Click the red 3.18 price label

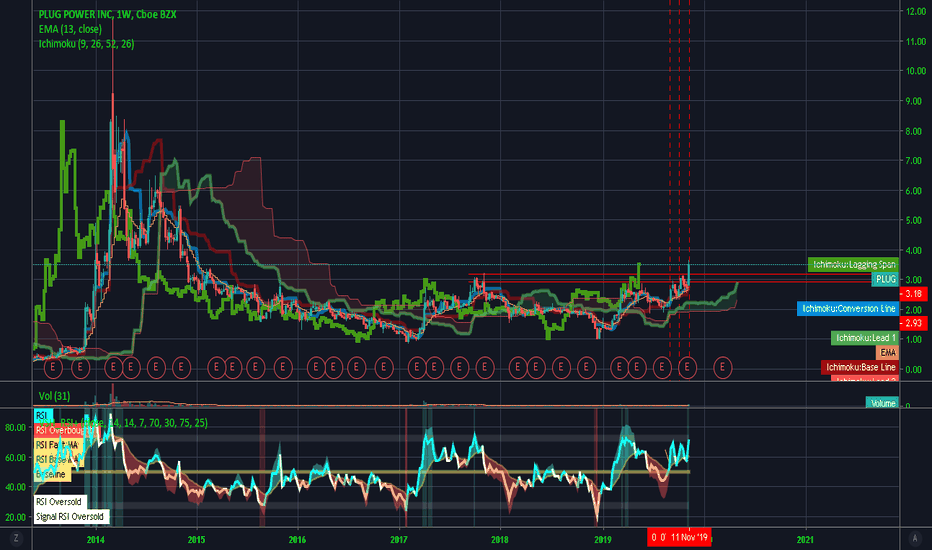point(914,294)
